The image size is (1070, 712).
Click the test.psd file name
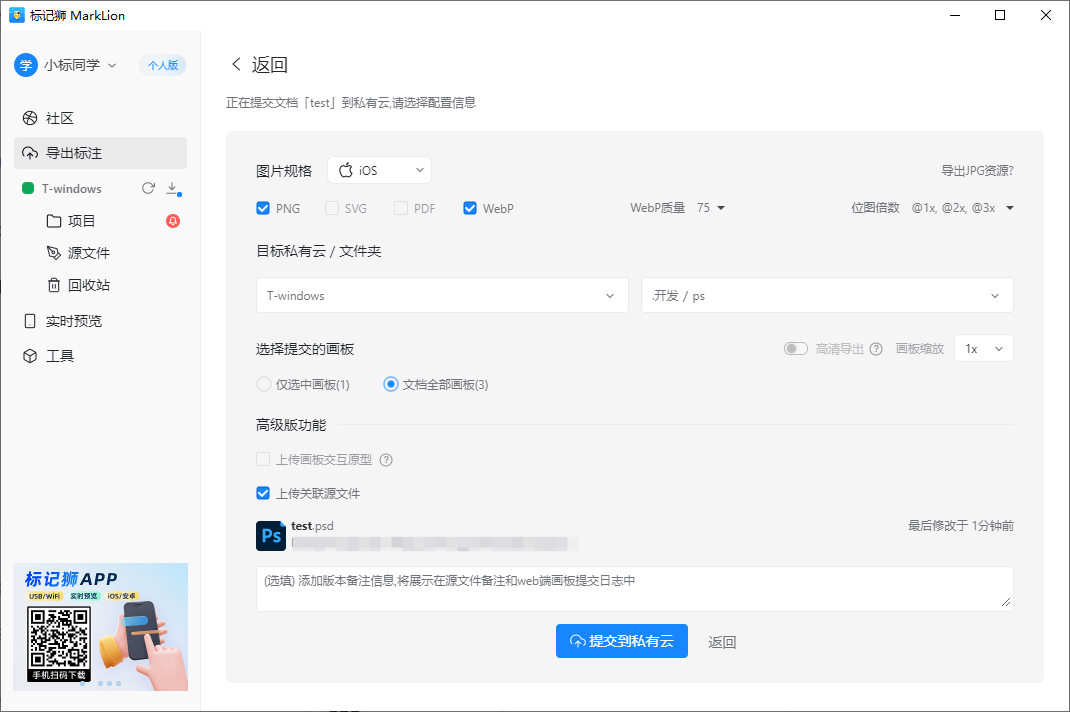[x=312, y=526]
